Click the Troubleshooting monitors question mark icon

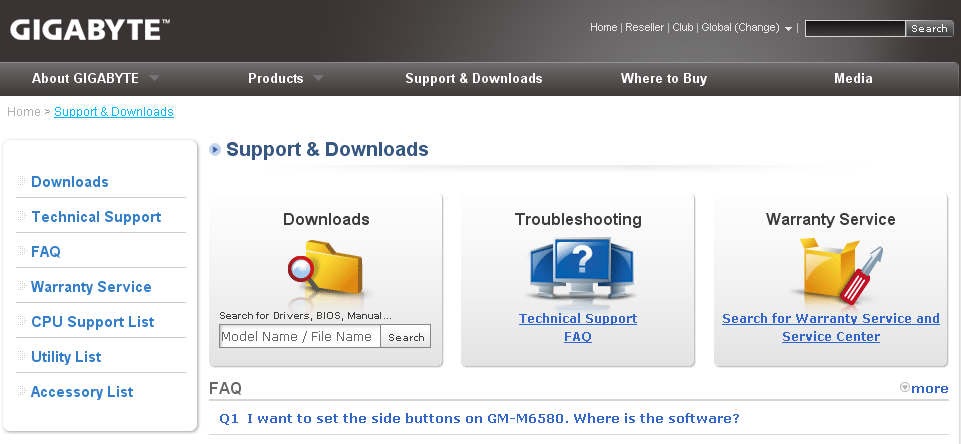coord(580,269)
